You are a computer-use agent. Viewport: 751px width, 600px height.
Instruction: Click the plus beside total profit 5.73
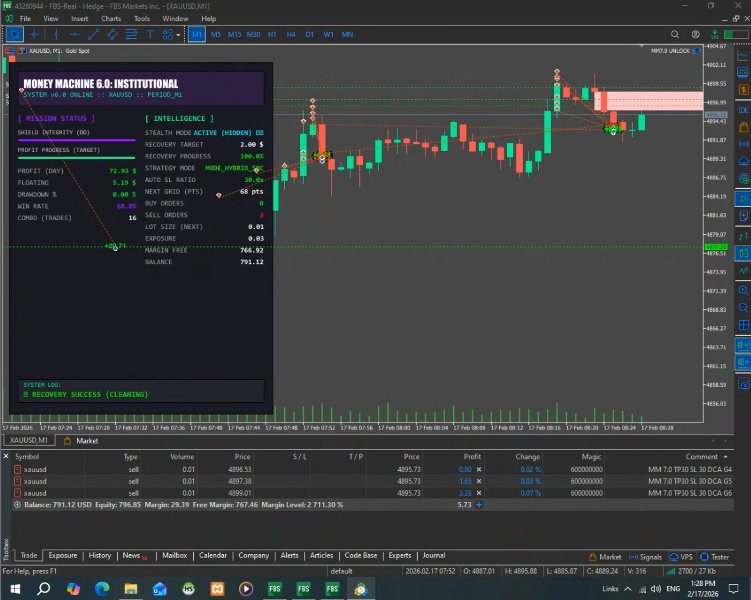coord(479,505)
